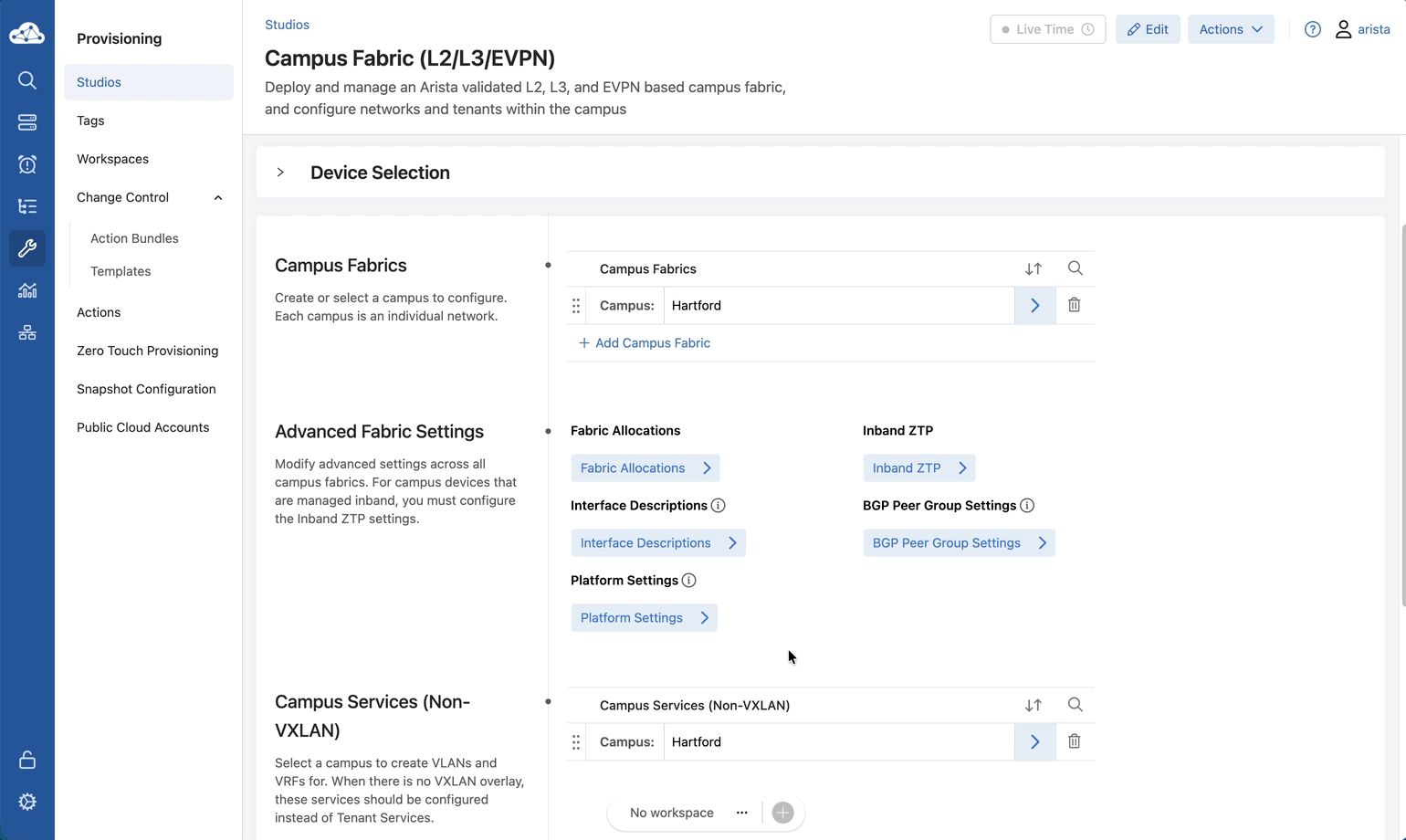Open the events alarm icon in rail
Screen dimensions: 1406x840
point(27,164)
